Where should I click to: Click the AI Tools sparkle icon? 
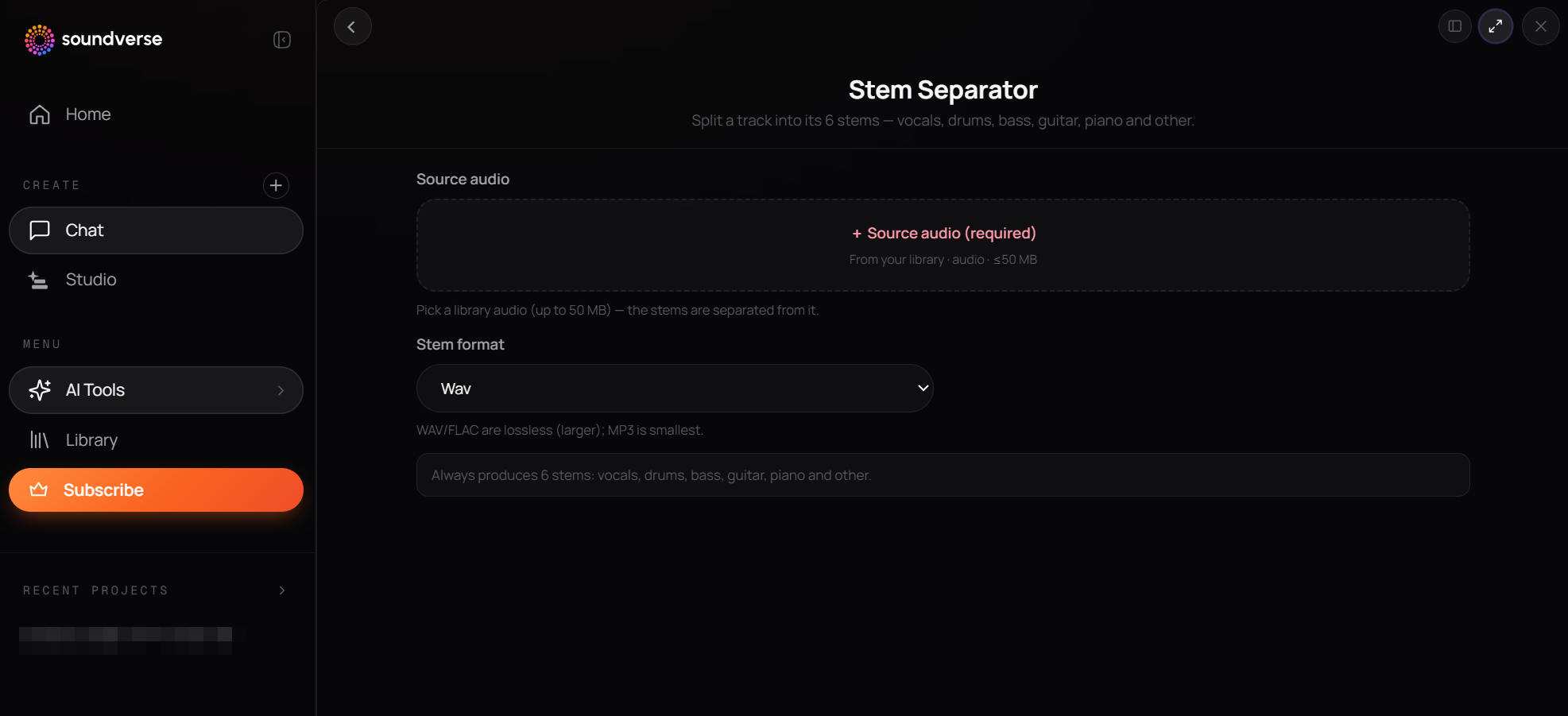(40, 390)
